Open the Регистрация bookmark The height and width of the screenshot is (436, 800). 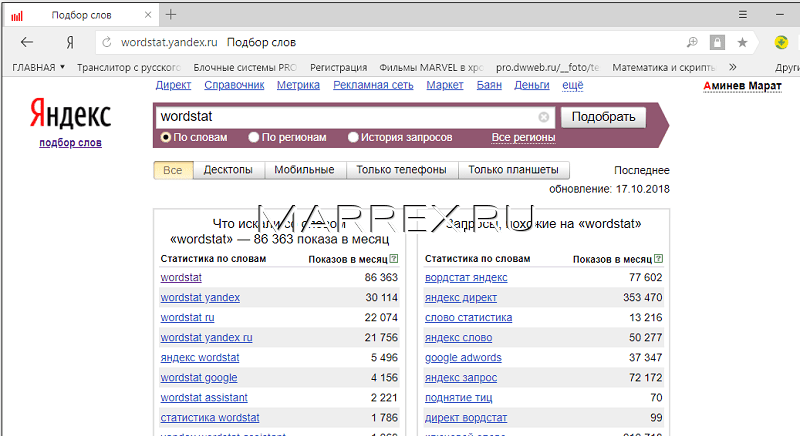coord(339,67)
